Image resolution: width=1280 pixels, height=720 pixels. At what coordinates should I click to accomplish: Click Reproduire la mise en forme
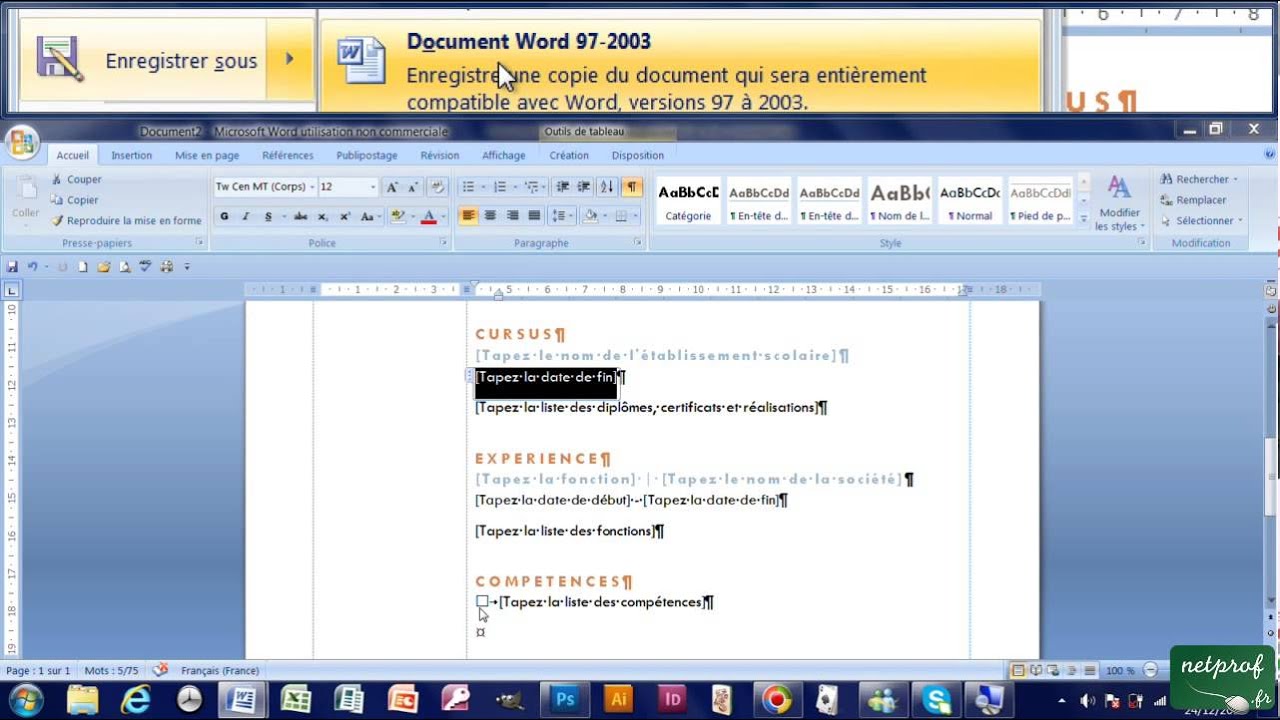tap(126, 221)
